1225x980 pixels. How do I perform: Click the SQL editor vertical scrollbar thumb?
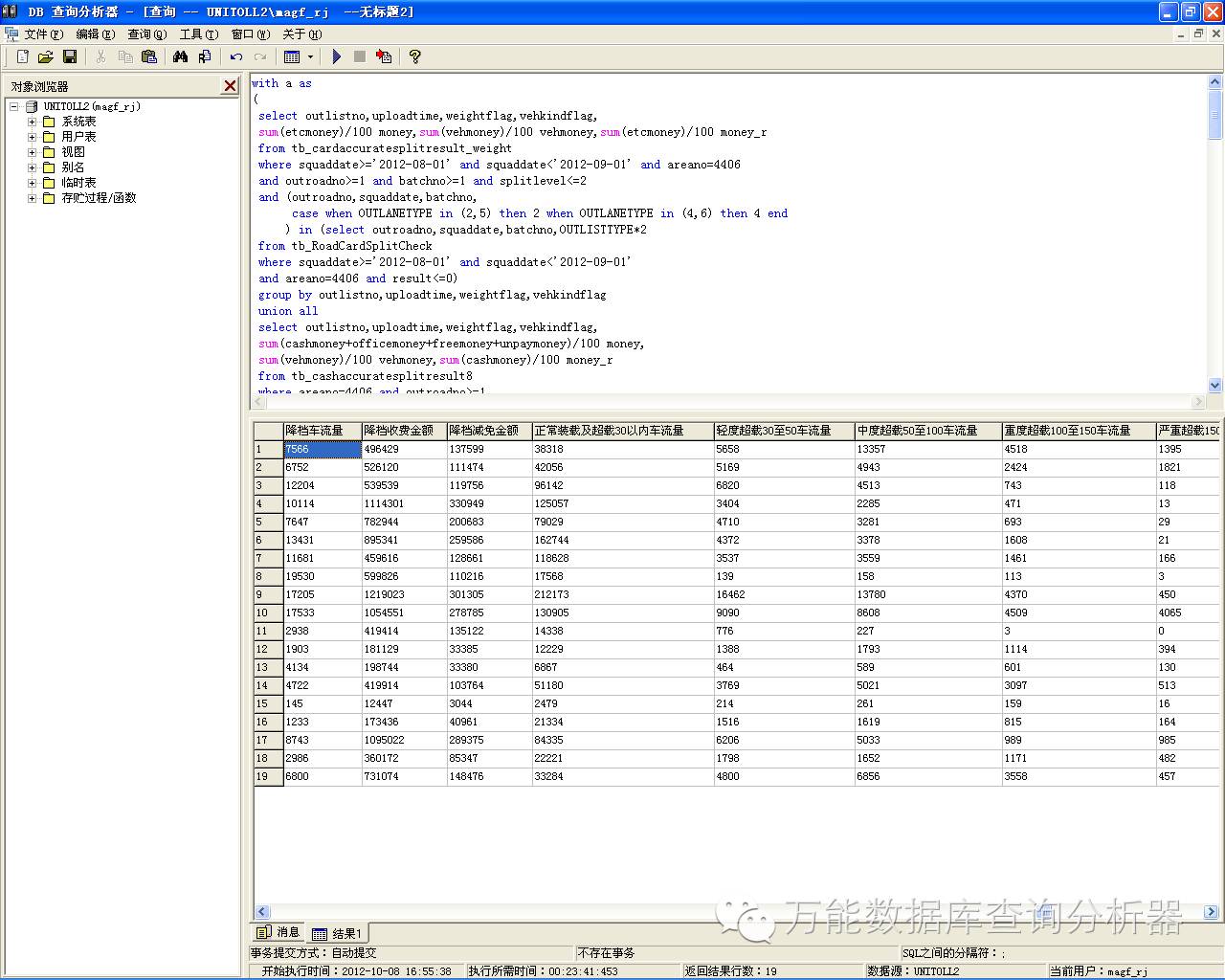tap(1214, 115)
